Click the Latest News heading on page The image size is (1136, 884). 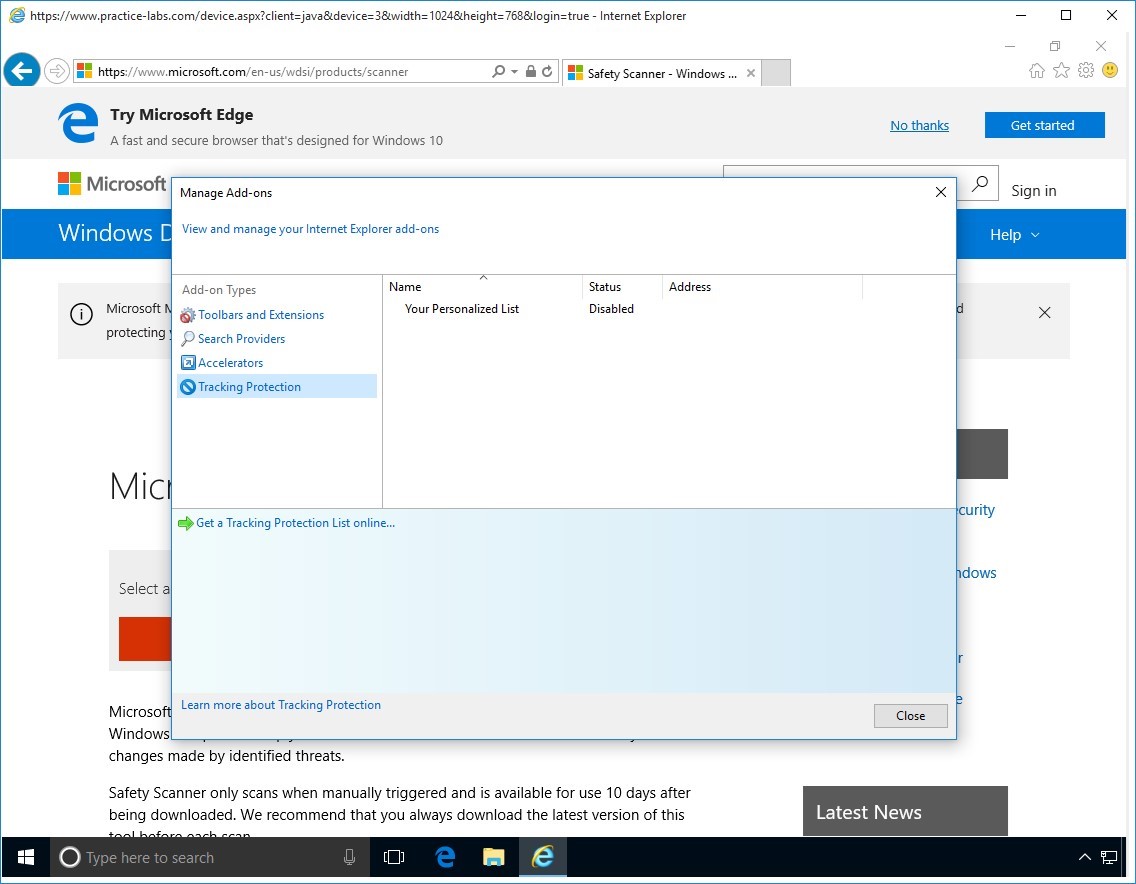pos(869,812)
